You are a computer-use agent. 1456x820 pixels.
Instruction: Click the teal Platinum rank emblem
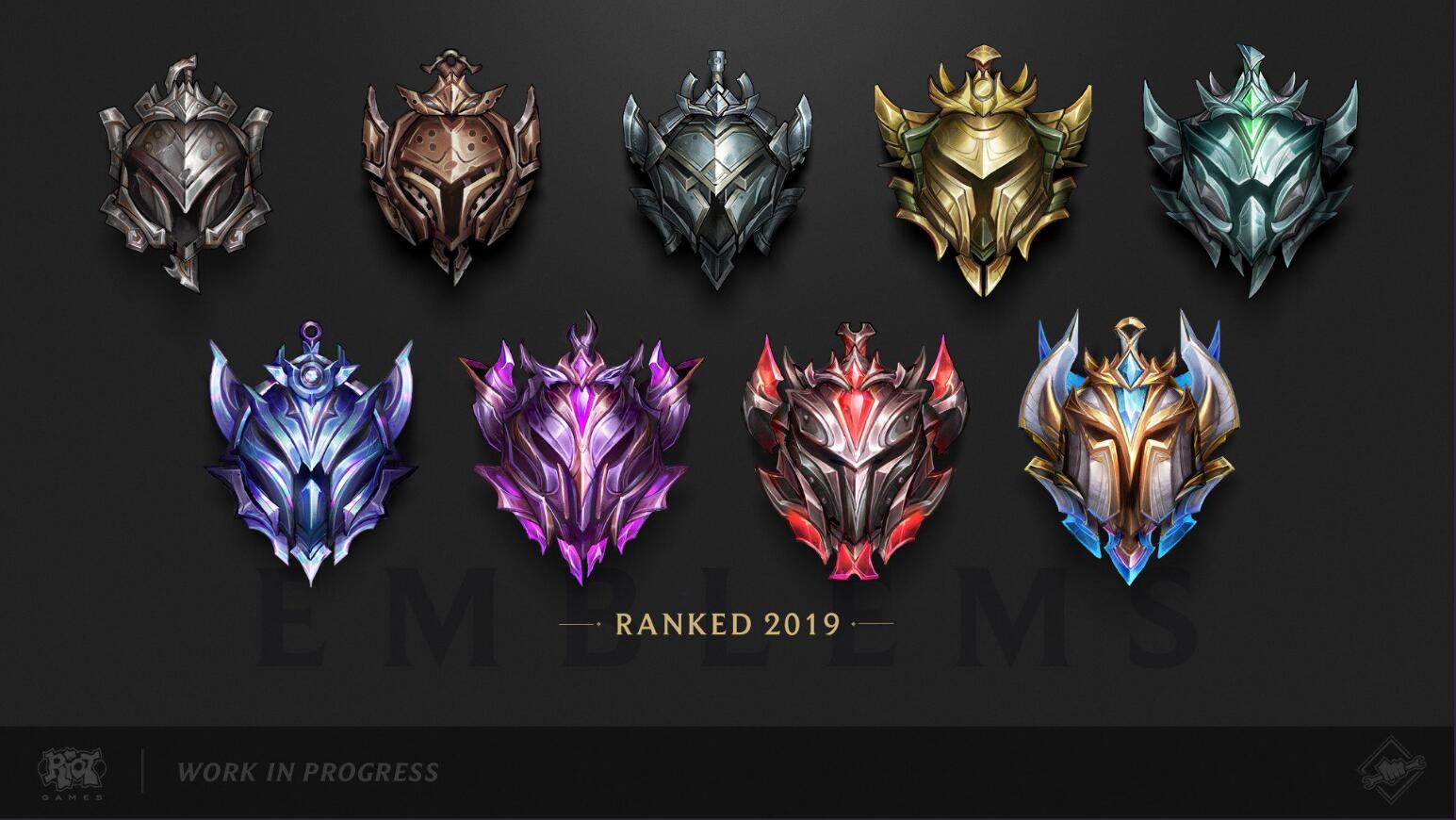[1251, 171]
